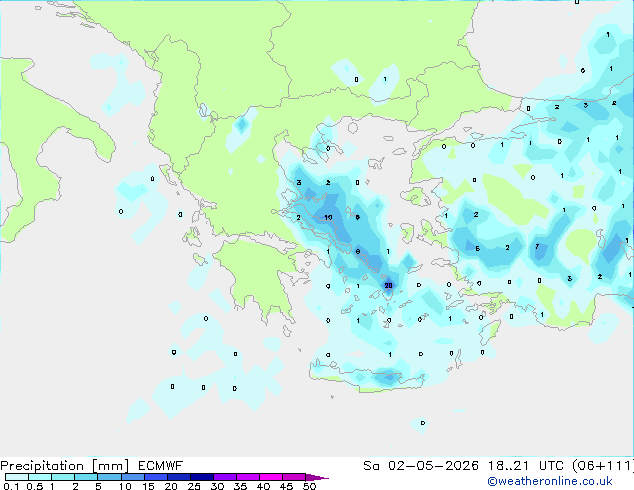Click the '02-05-2026' date text
The width and height of the screenshot is (634, 490).
coord(433,466)
